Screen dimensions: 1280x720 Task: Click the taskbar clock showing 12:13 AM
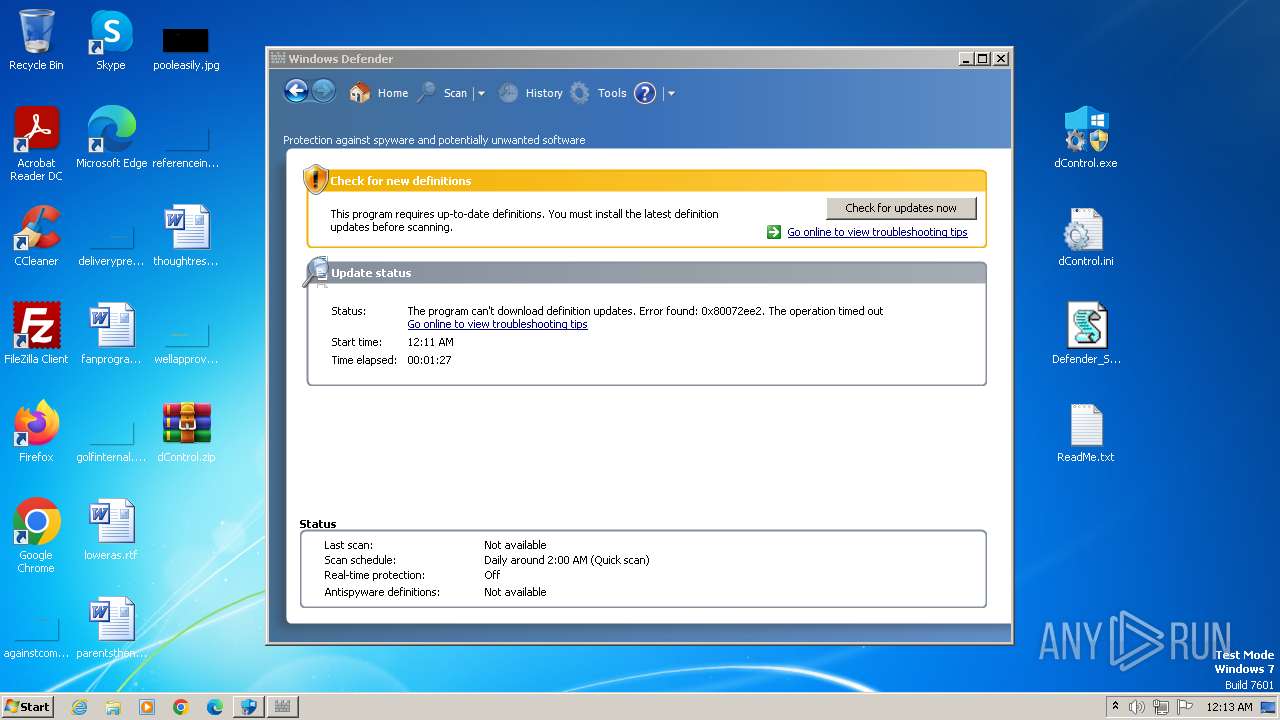(x=1229, y=707)
